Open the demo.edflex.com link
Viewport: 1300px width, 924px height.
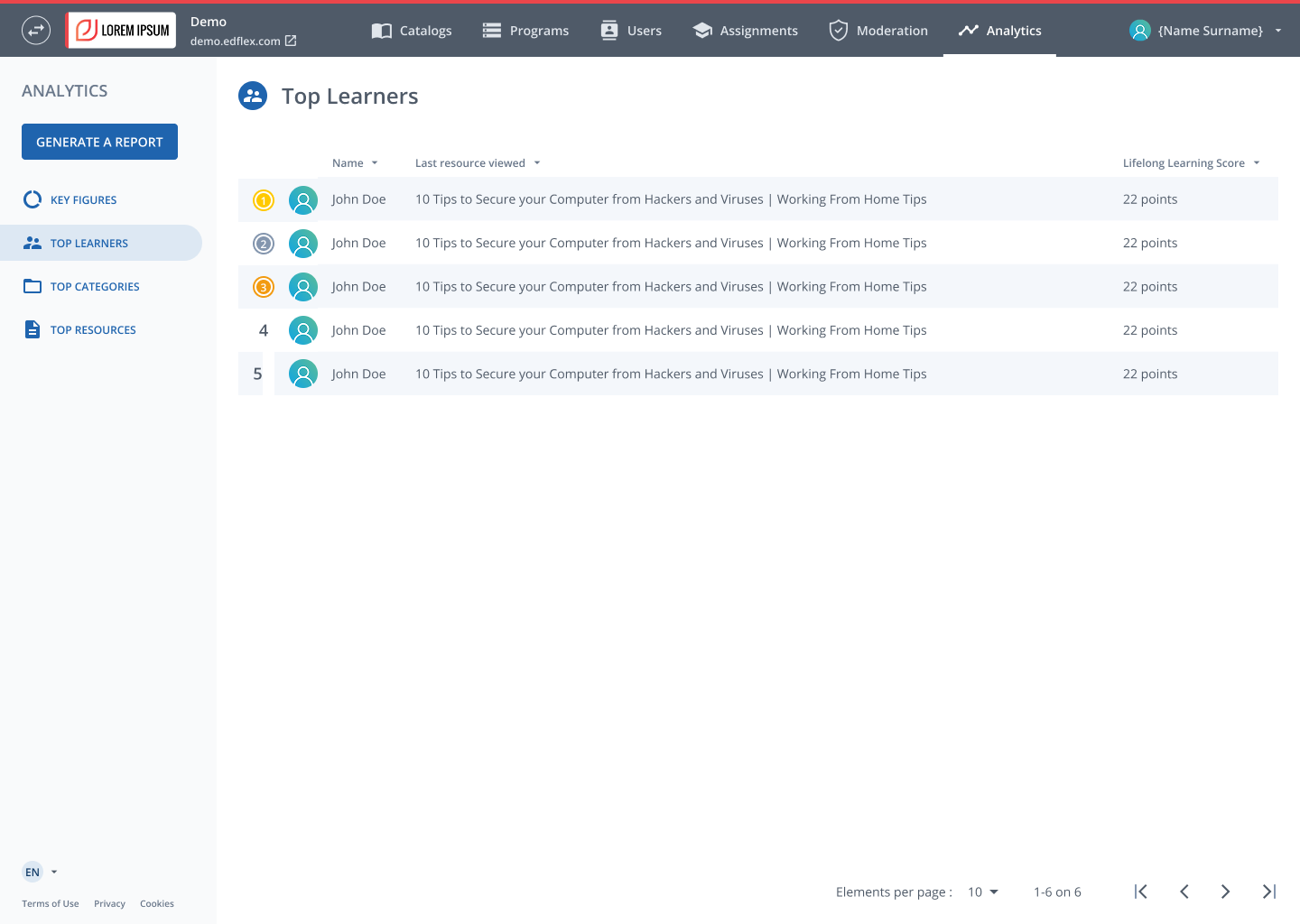[235, 41]
